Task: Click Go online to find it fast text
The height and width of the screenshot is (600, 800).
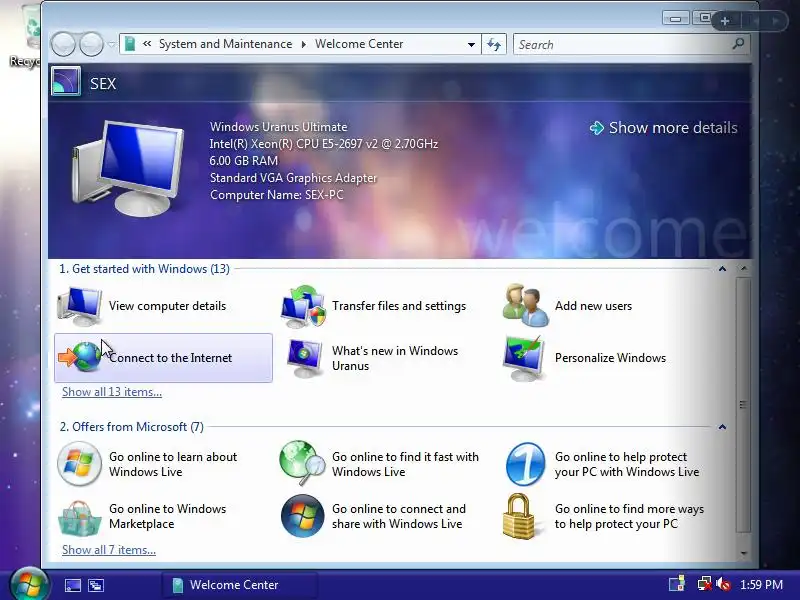Action: pos(406,464)
